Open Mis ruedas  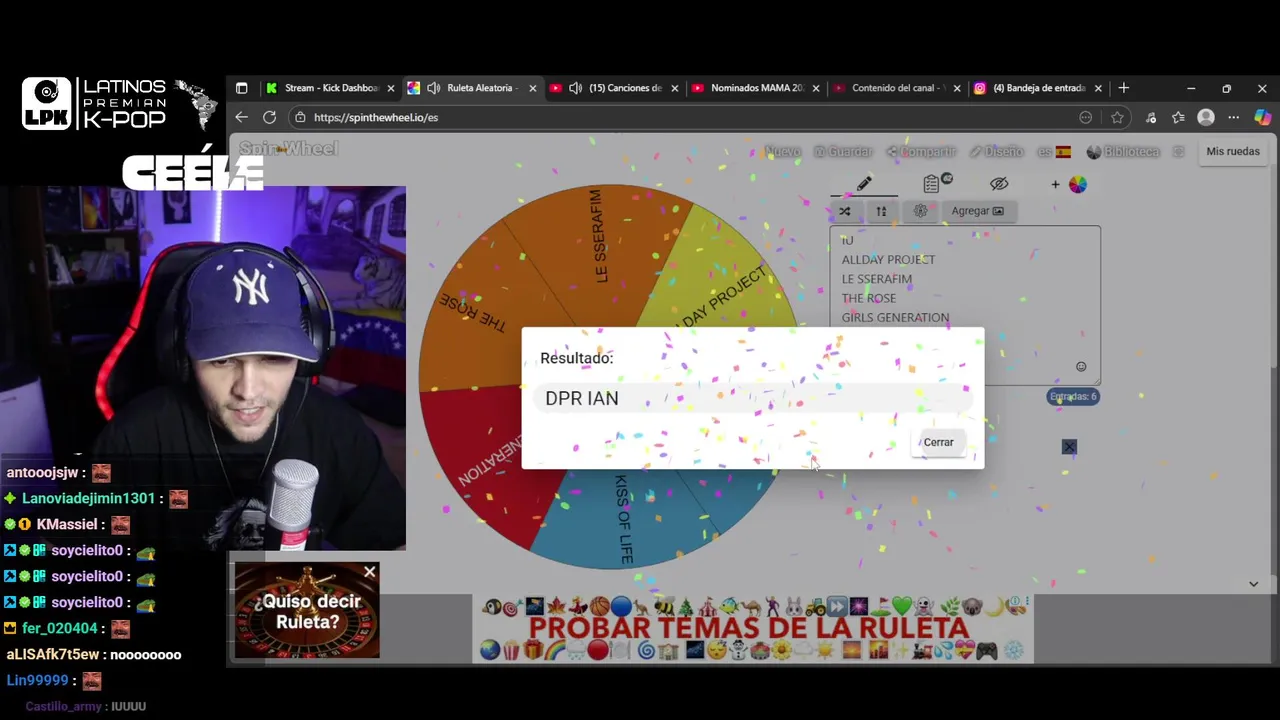[x=1233, y=151]
